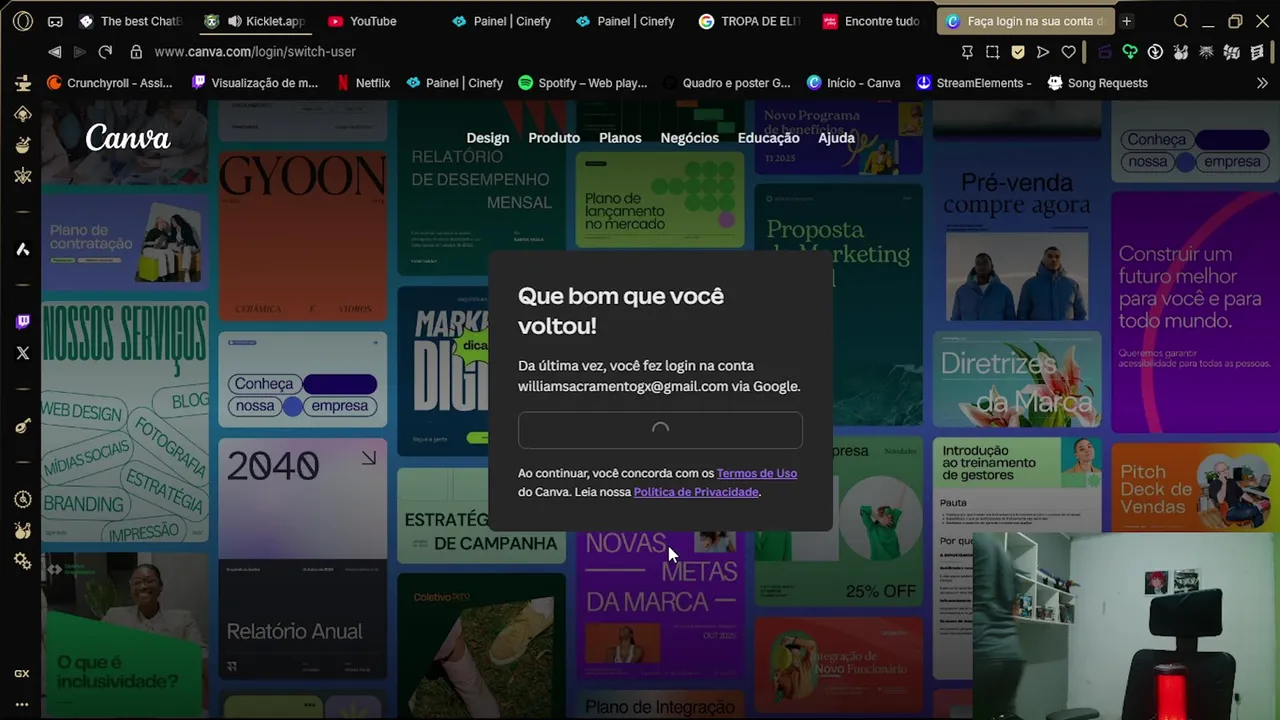
Task: Select the Faça login na sua conta tab
Action: click(x=1025, y=21)
